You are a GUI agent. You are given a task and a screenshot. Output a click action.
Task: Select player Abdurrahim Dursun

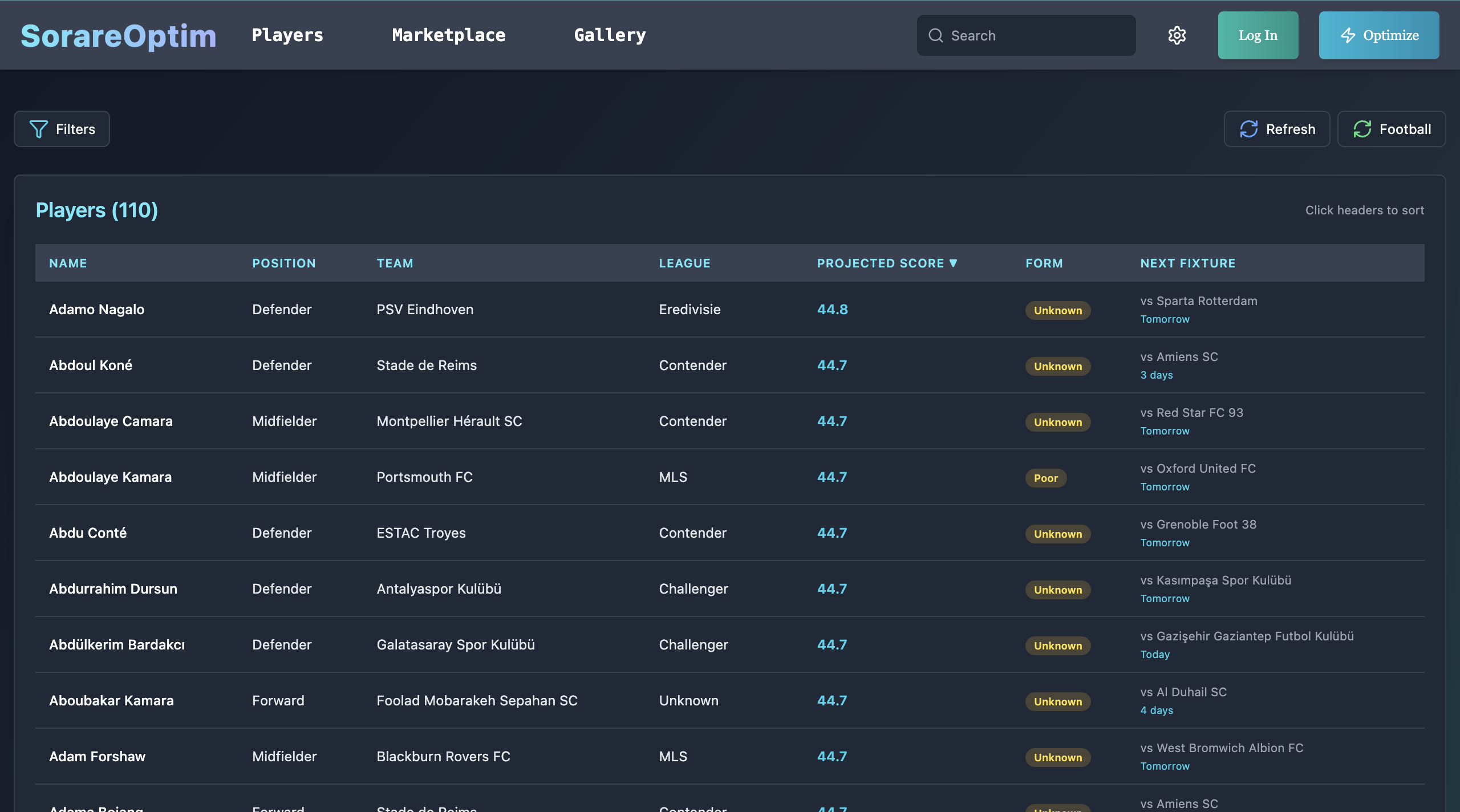click(x=113, y=588)
